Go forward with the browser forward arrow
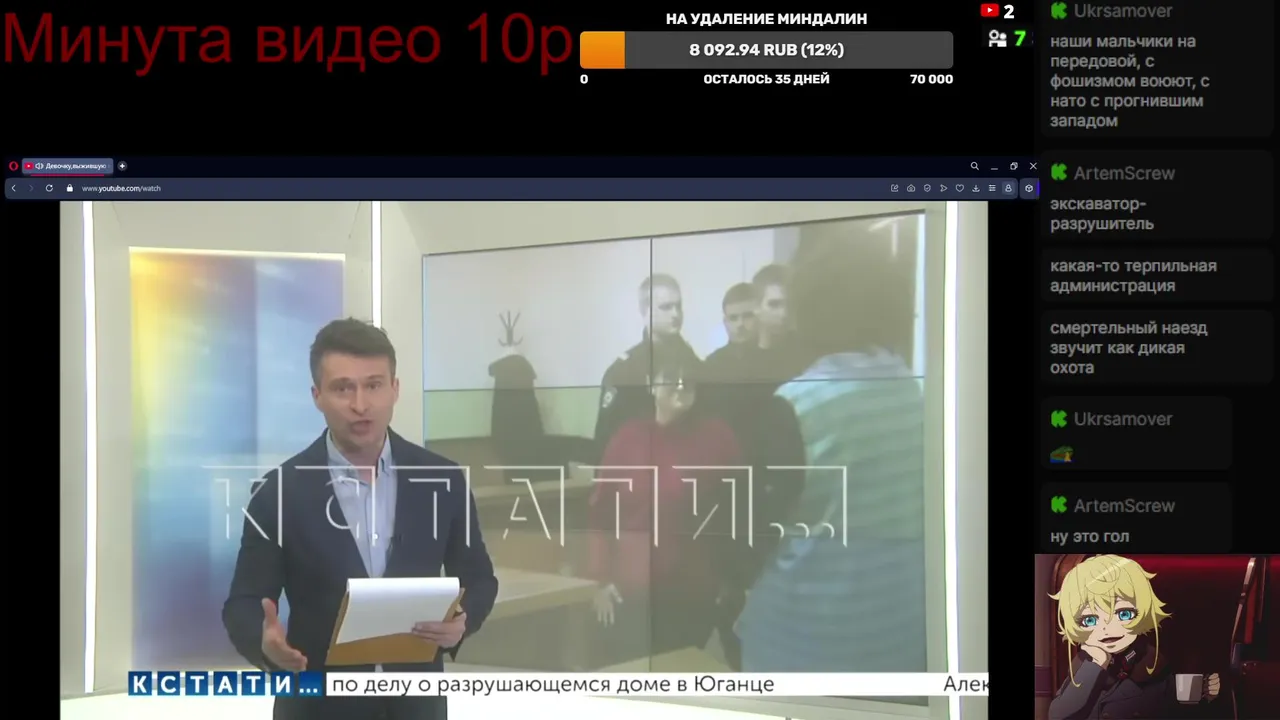 pyautogui.click(x=31, y=188)
